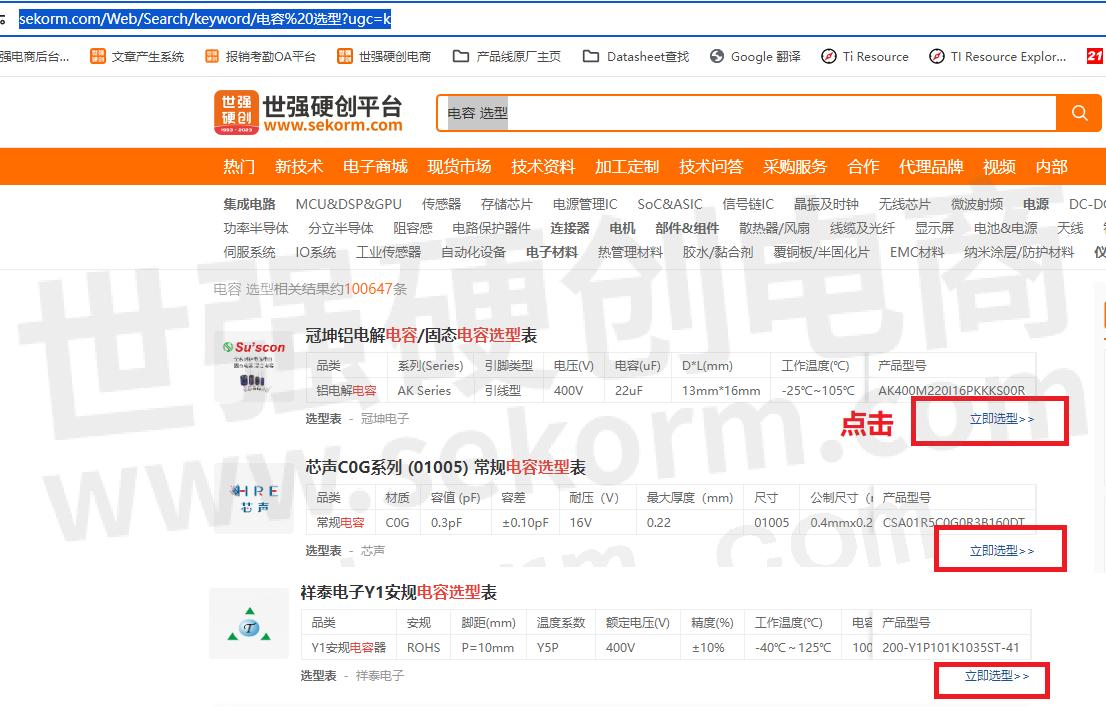
Task: Select the 微波射频 category link
Action: [x=977, y=204]
